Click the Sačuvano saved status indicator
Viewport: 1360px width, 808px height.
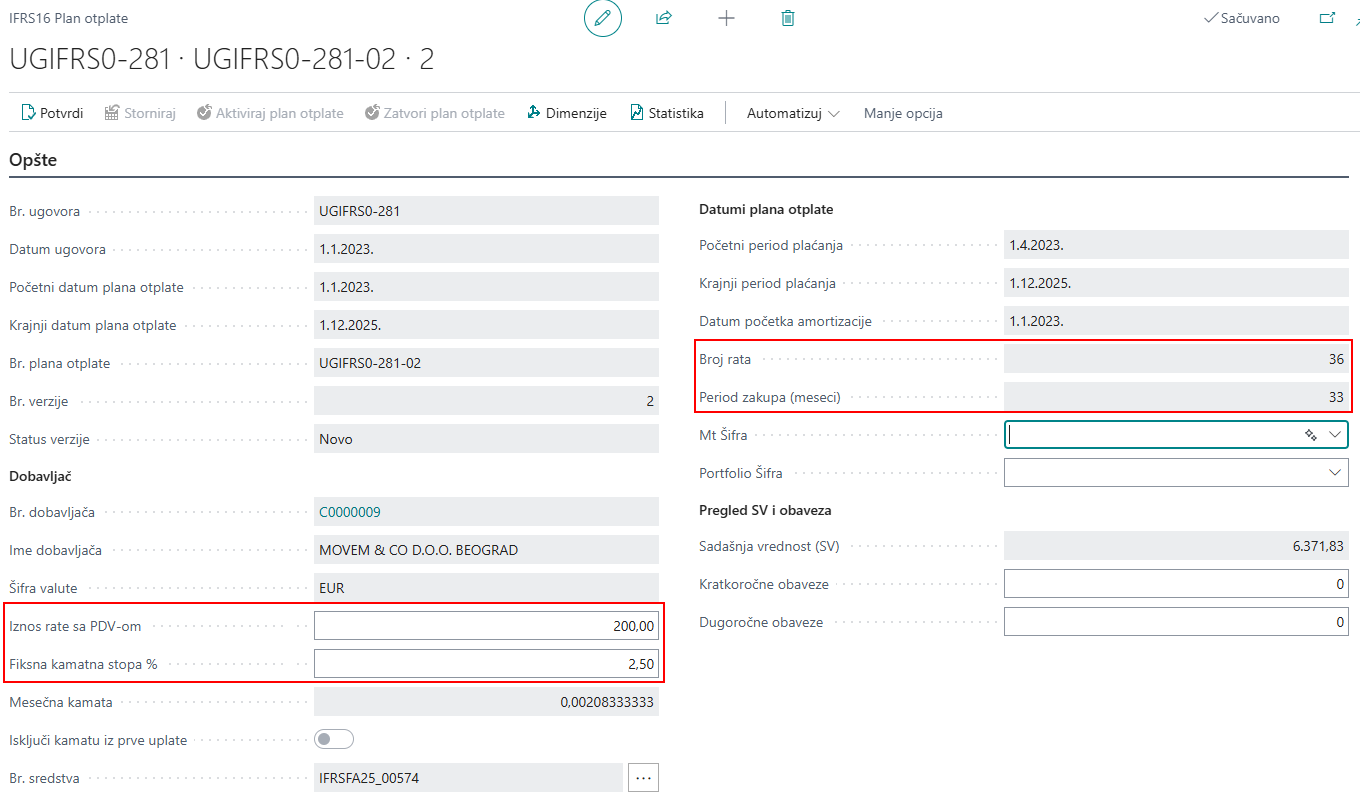click(x=1242, y=18)
